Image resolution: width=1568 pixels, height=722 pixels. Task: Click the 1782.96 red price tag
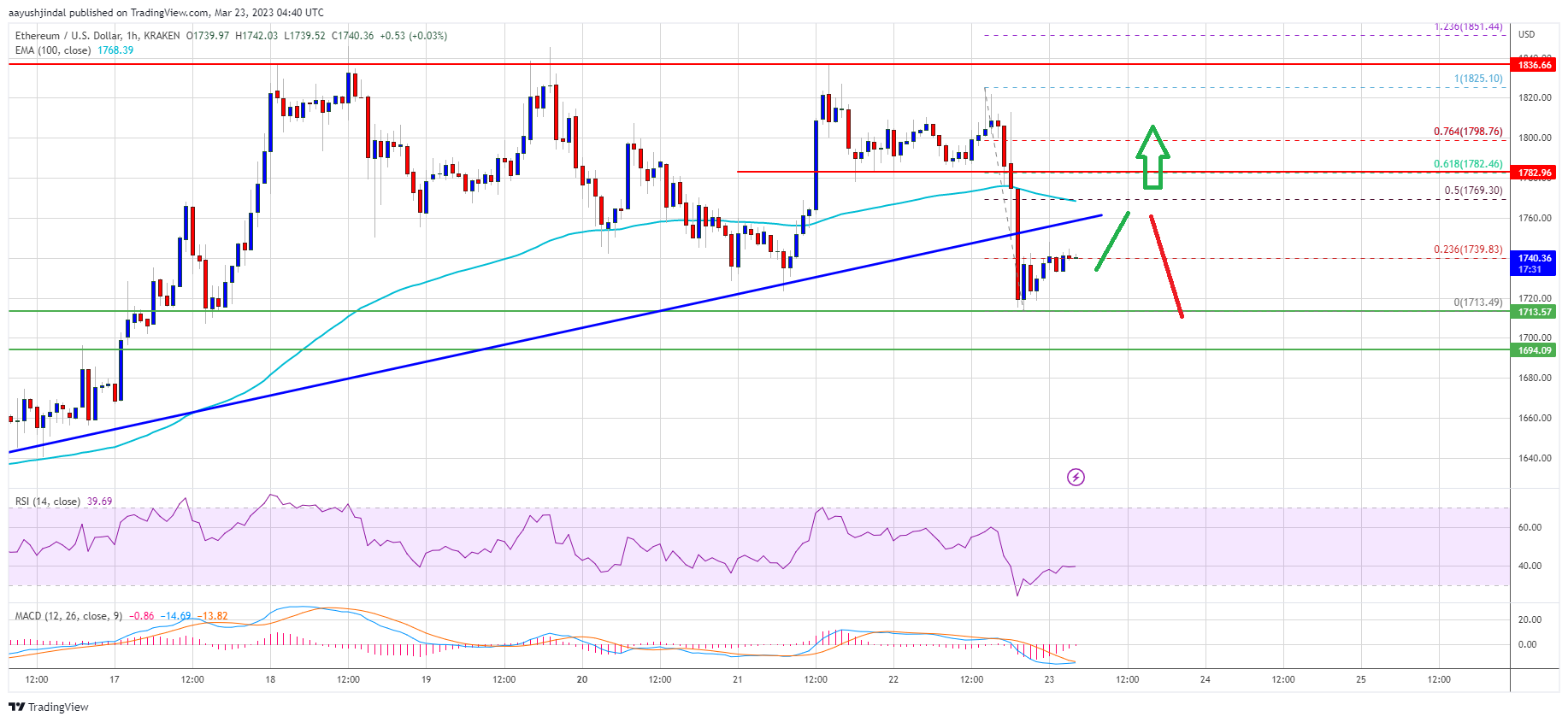coord(1534,173)
